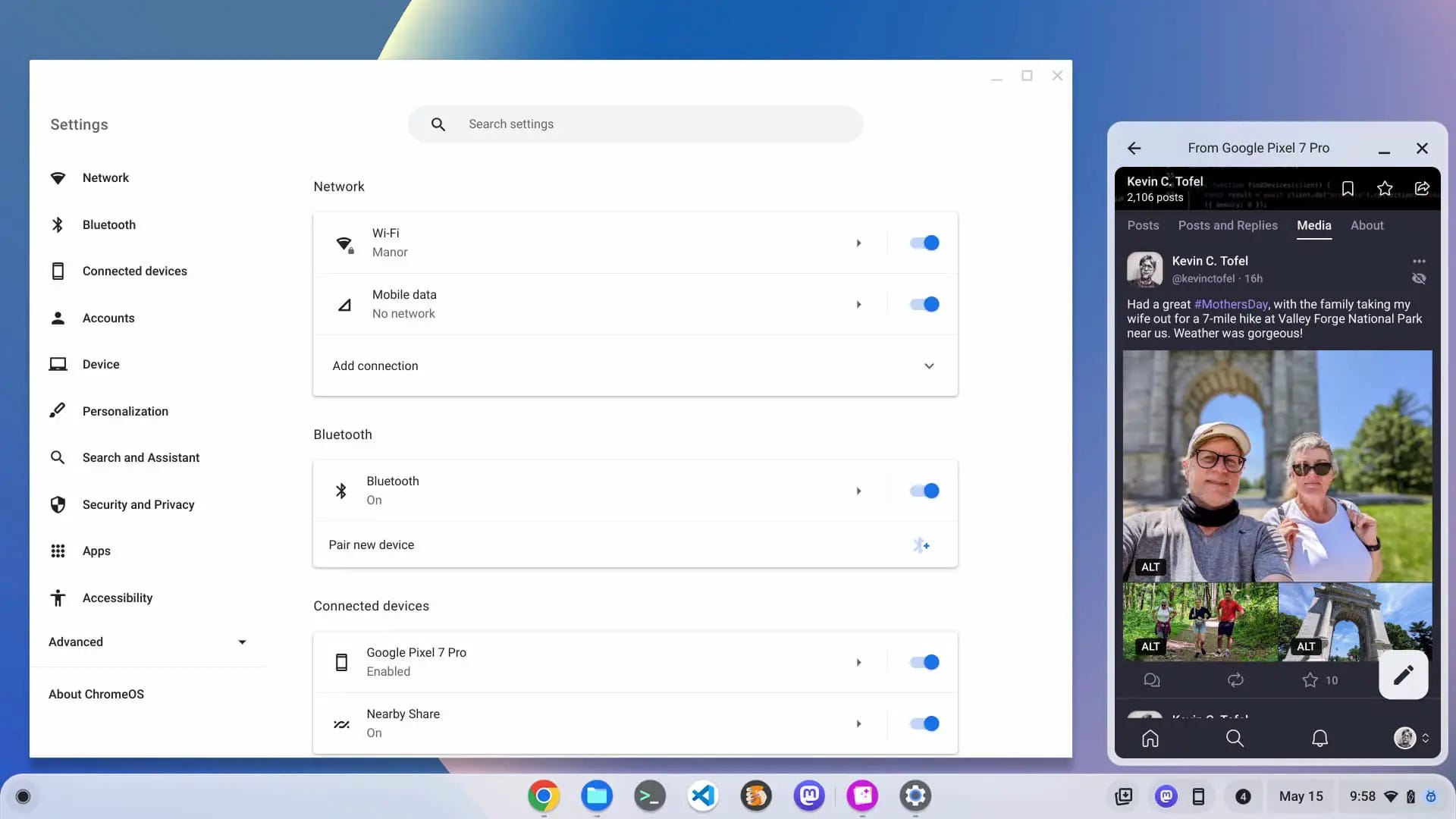Open Mastodon search in bottom bar

coord(1235,738)
